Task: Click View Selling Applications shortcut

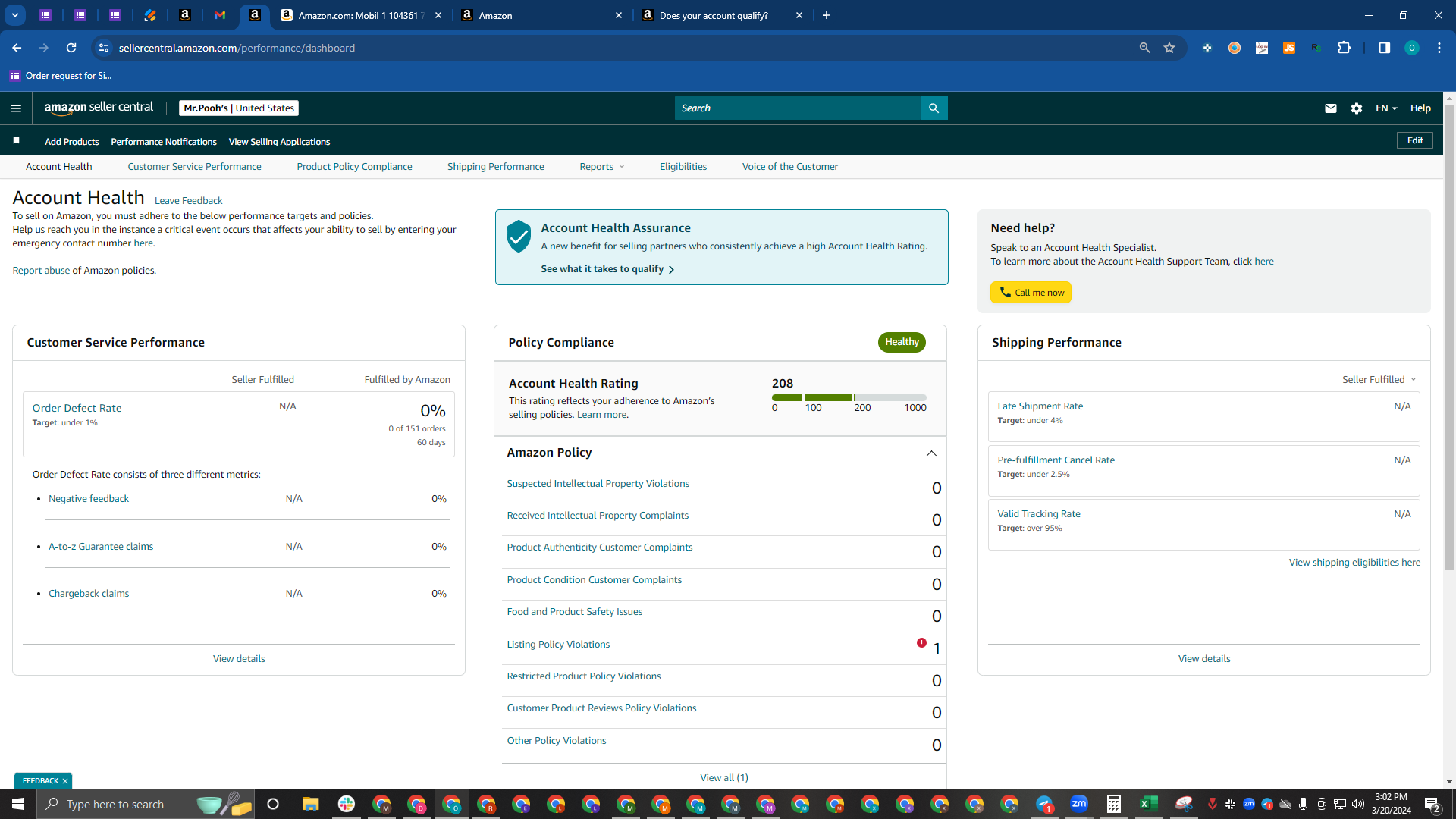Action: 279,142
